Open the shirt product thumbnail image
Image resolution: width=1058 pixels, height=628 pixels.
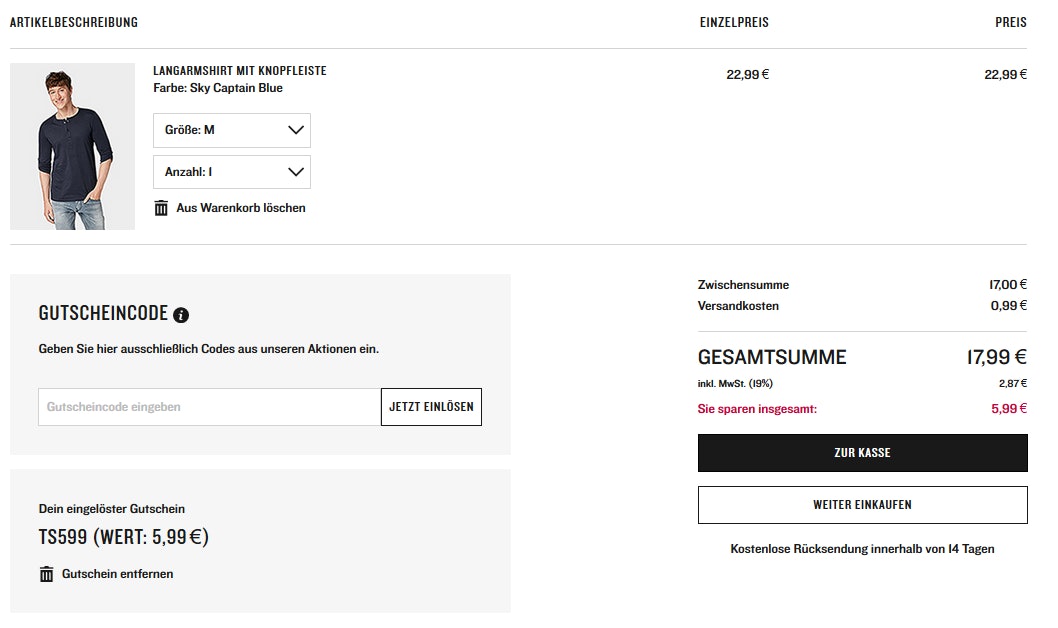pyautogui.click(x=72, y=147)
